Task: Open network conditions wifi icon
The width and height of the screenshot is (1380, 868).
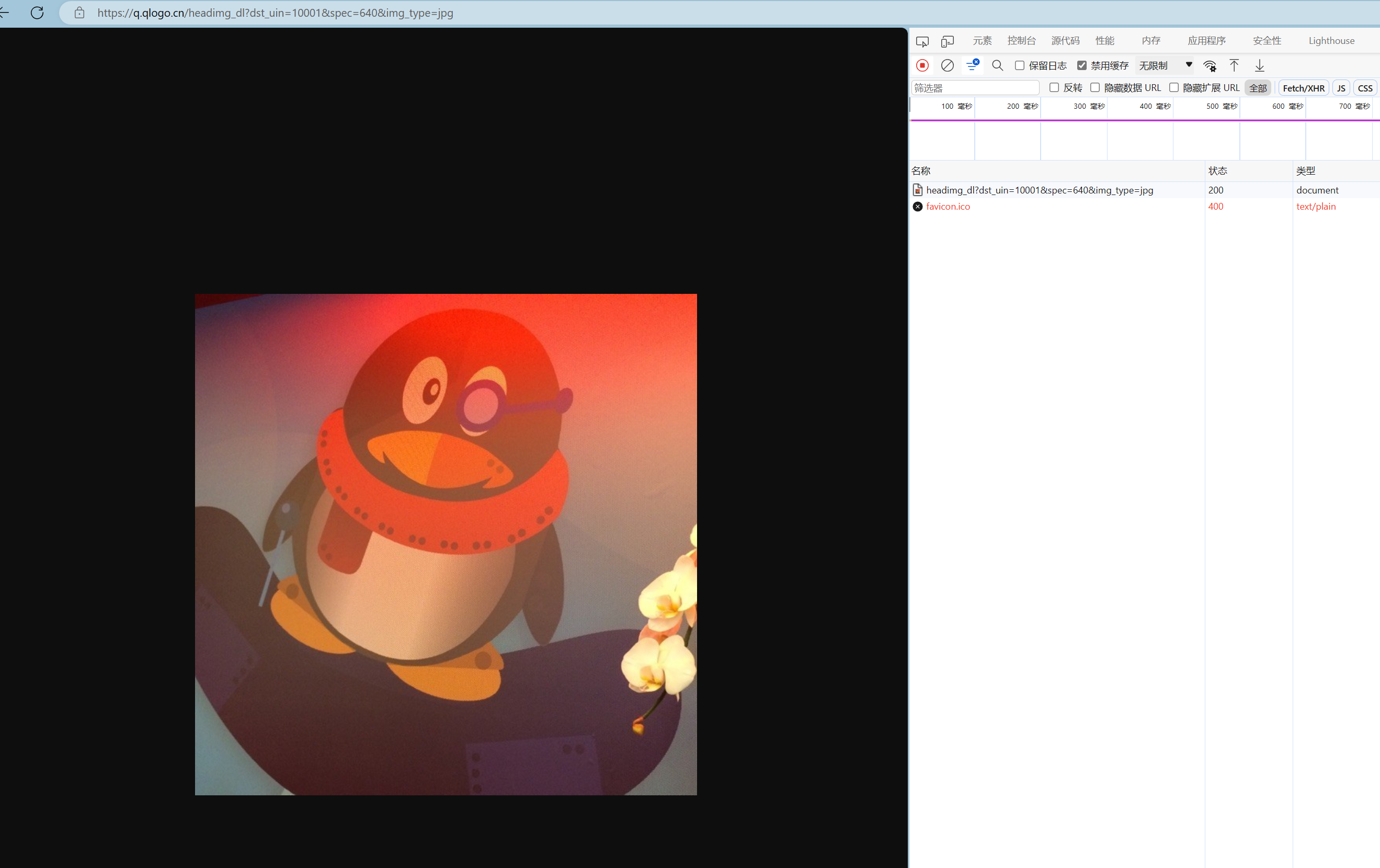Action: coord(1210,66)
